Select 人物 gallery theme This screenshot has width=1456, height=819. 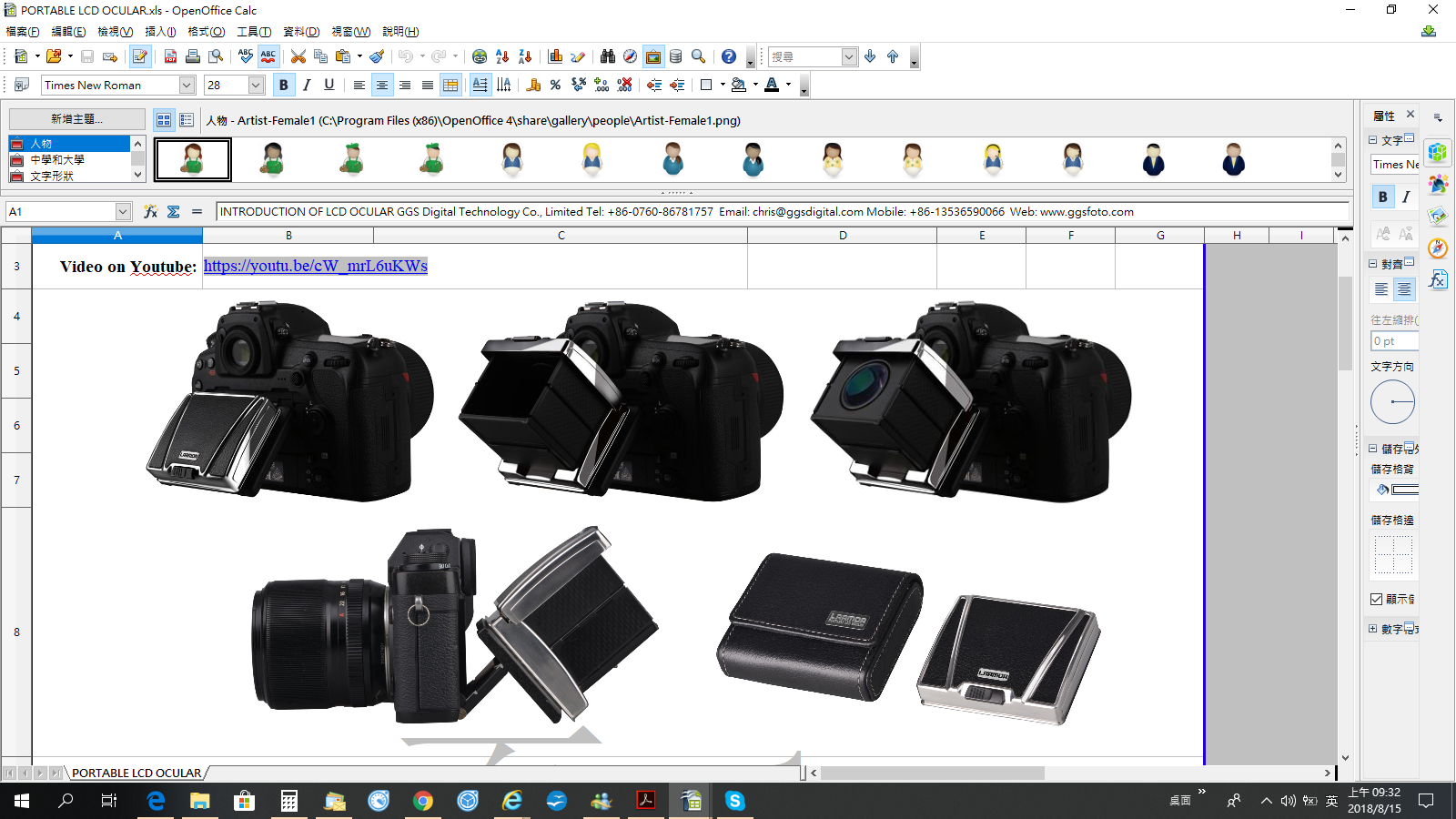[69, 144]
